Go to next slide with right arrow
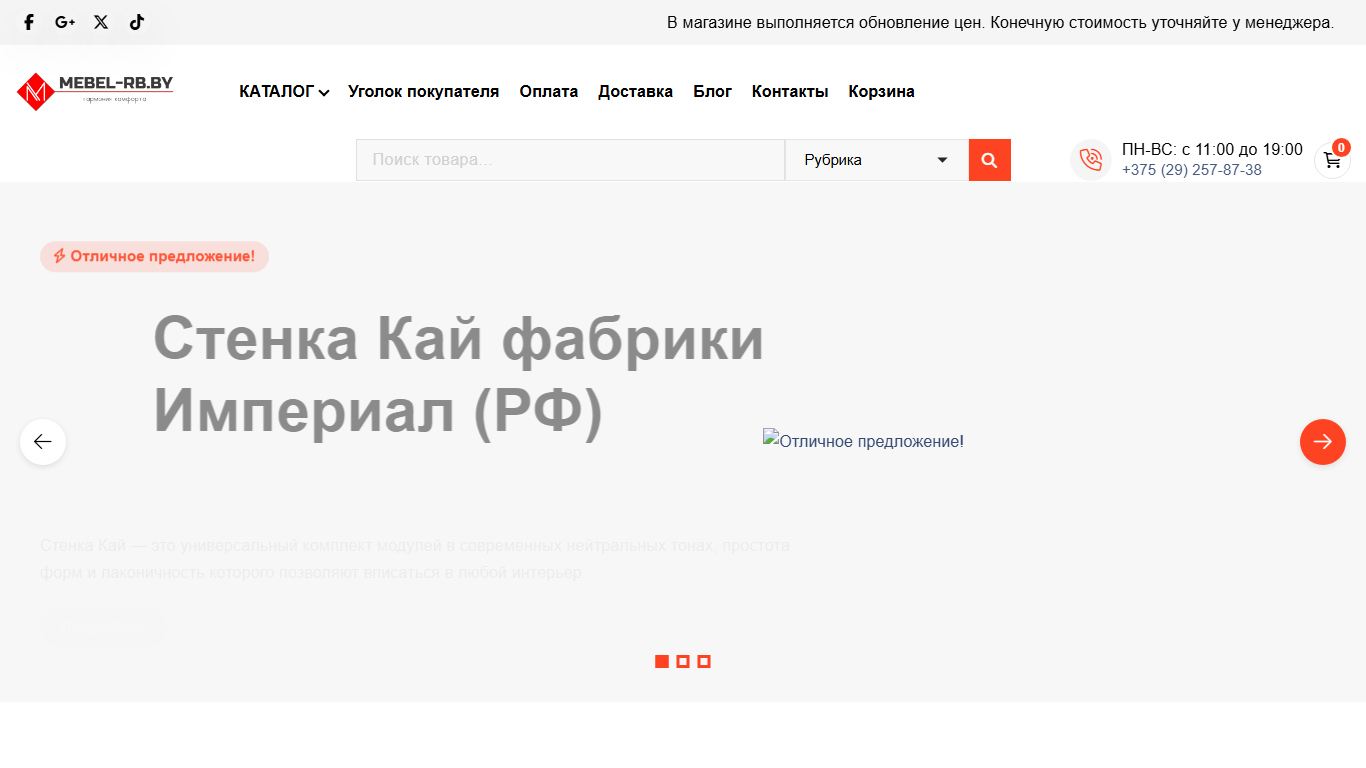 1323,442
